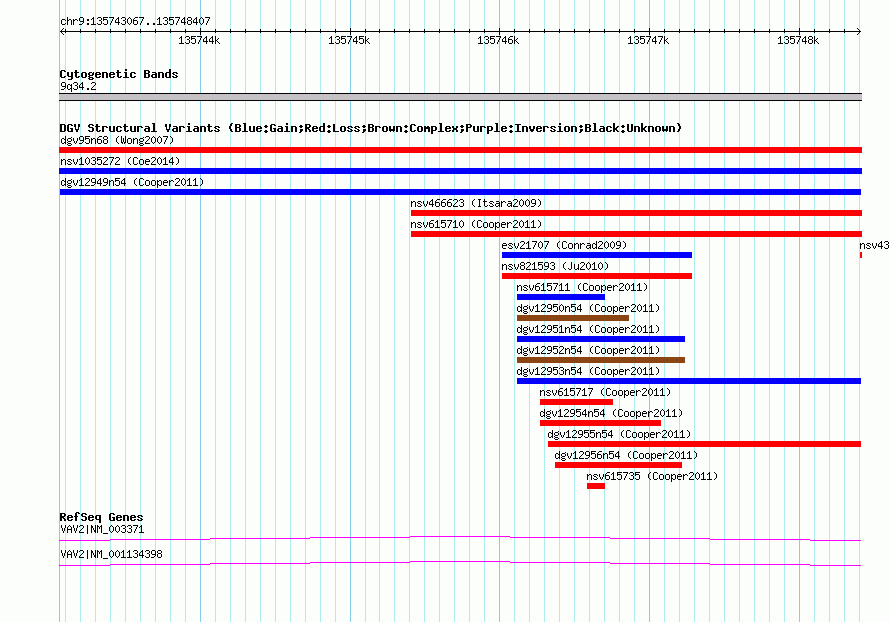Viewport: 890px width, 622px height.
Task: Select nsv615711 (Cooper2011) label
Action: (582, 287)
